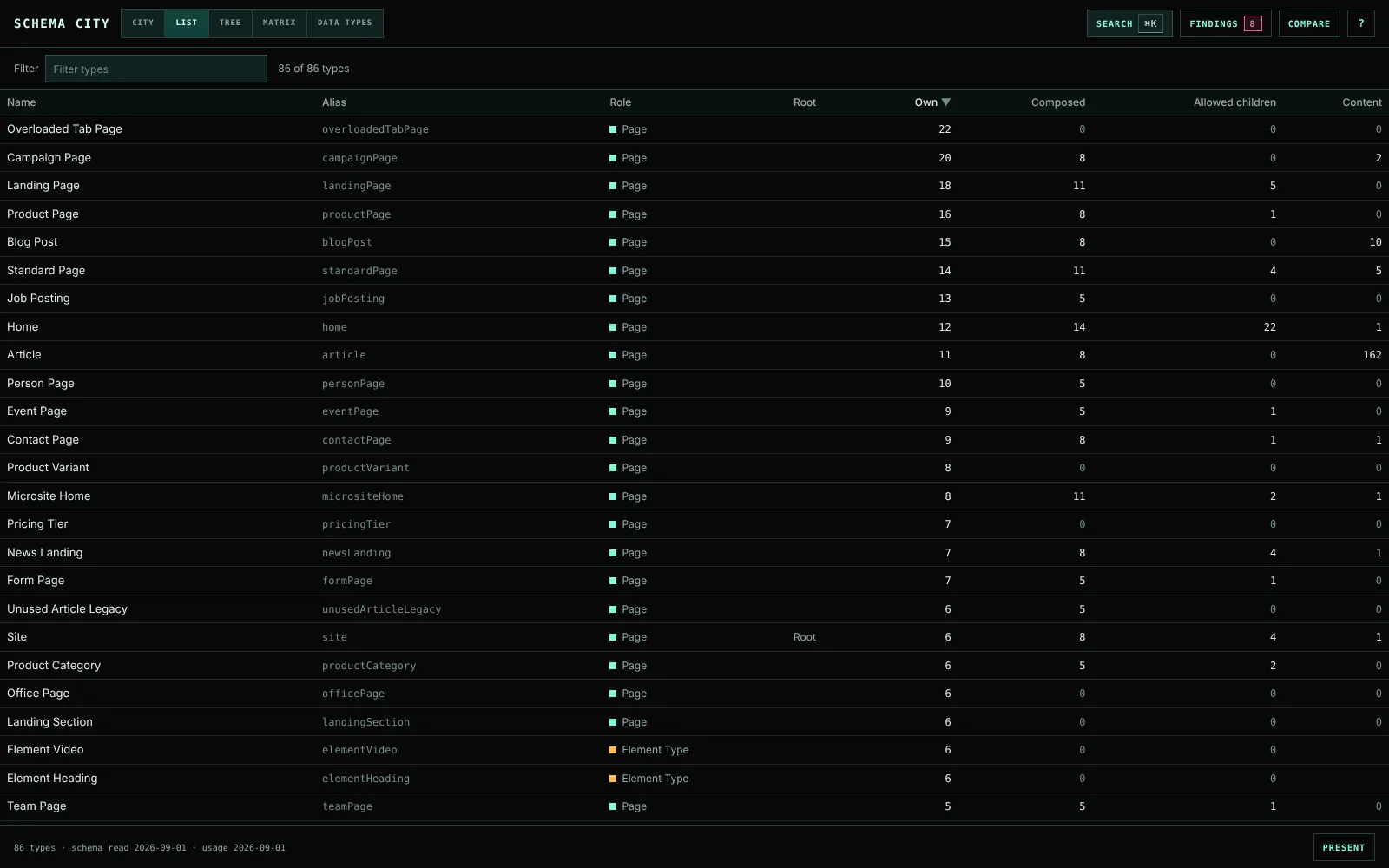Viewport: 1389px width, 868px height.
Task: Click the Present button
Action: 1344,847
